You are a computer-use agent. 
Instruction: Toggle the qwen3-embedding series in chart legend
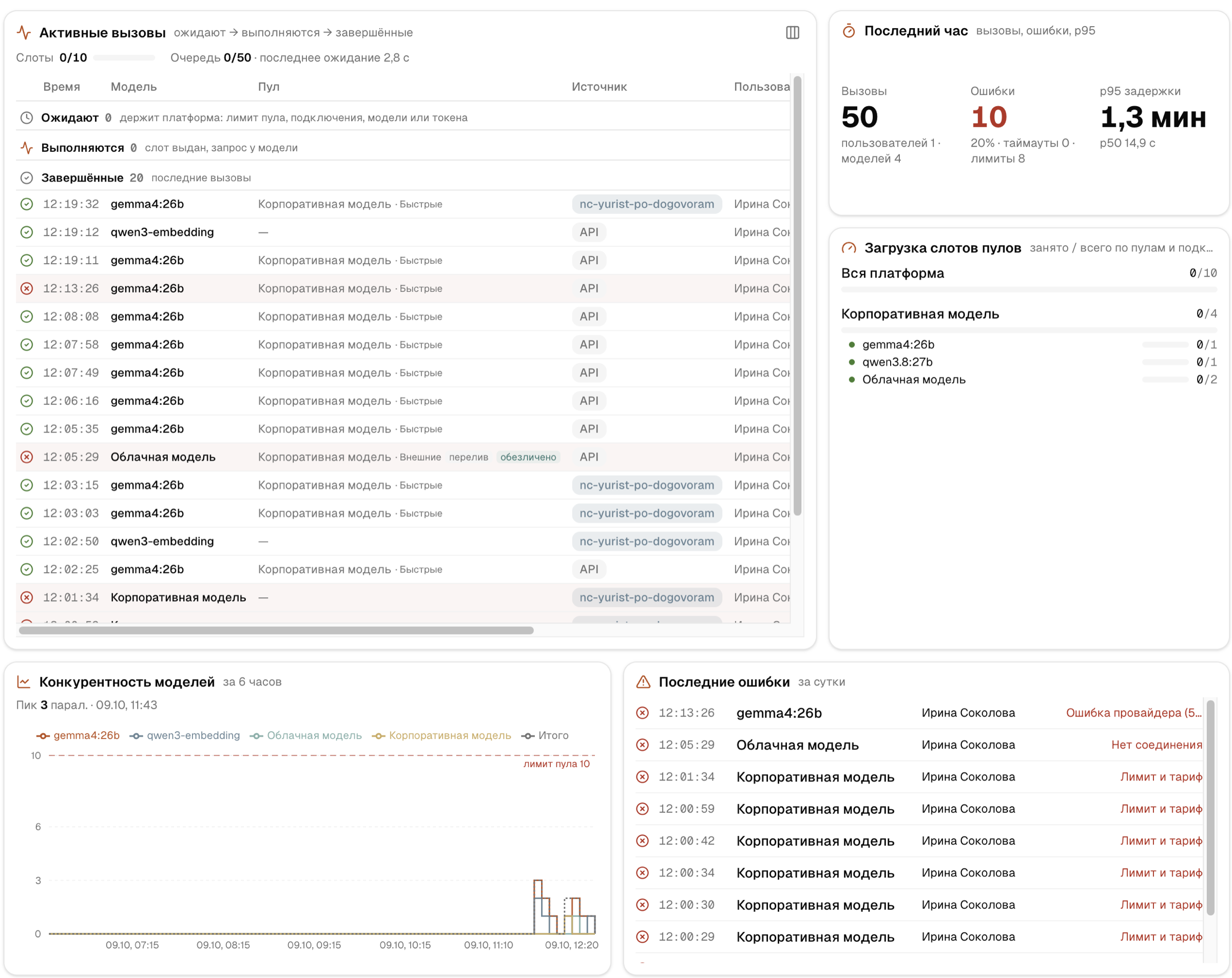(x=185, y=735)
